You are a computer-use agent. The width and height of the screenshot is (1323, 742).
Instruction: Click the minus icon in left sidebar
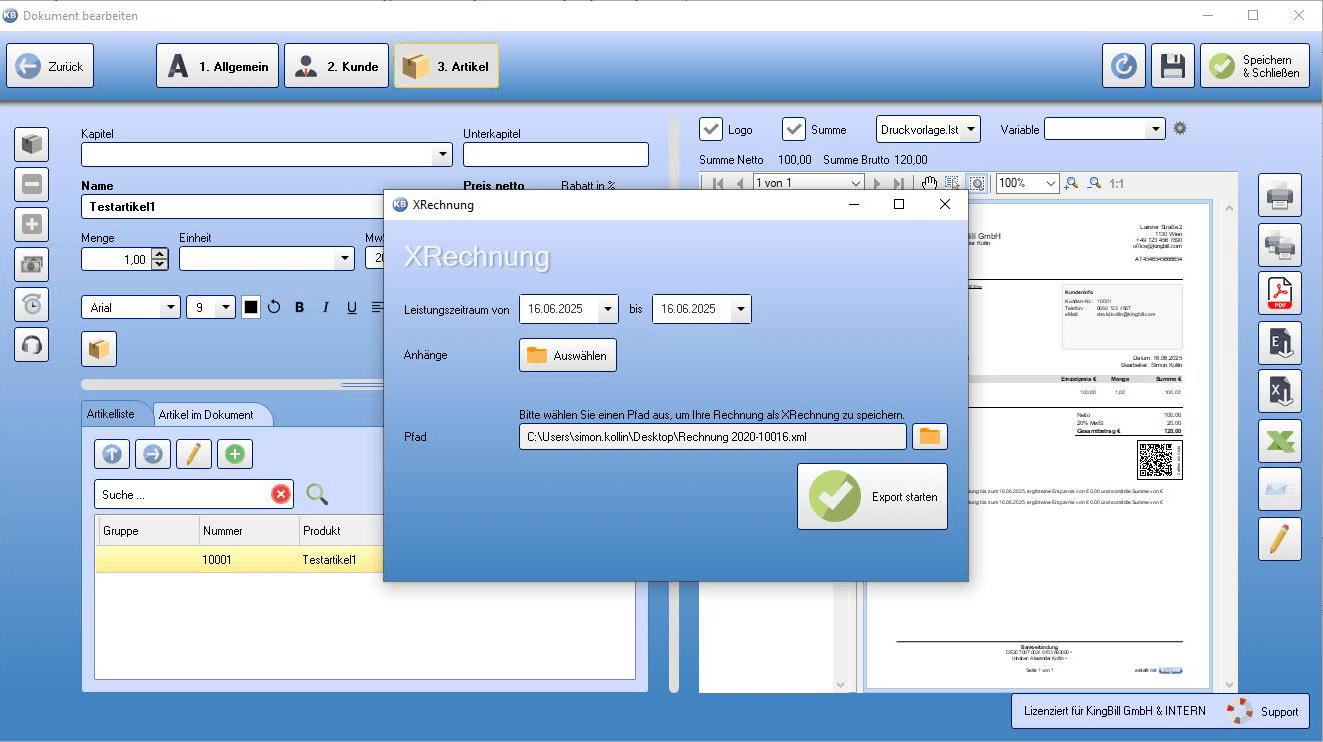coord(32,185)
